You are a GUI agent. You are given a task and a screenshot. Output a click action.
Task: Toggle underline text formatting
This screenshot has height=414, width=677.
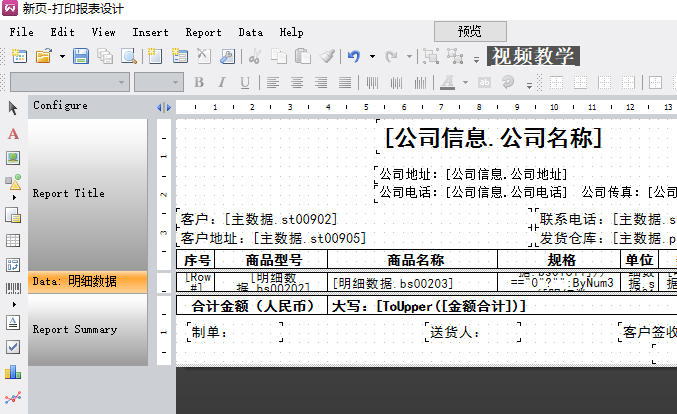click(243, 82)
